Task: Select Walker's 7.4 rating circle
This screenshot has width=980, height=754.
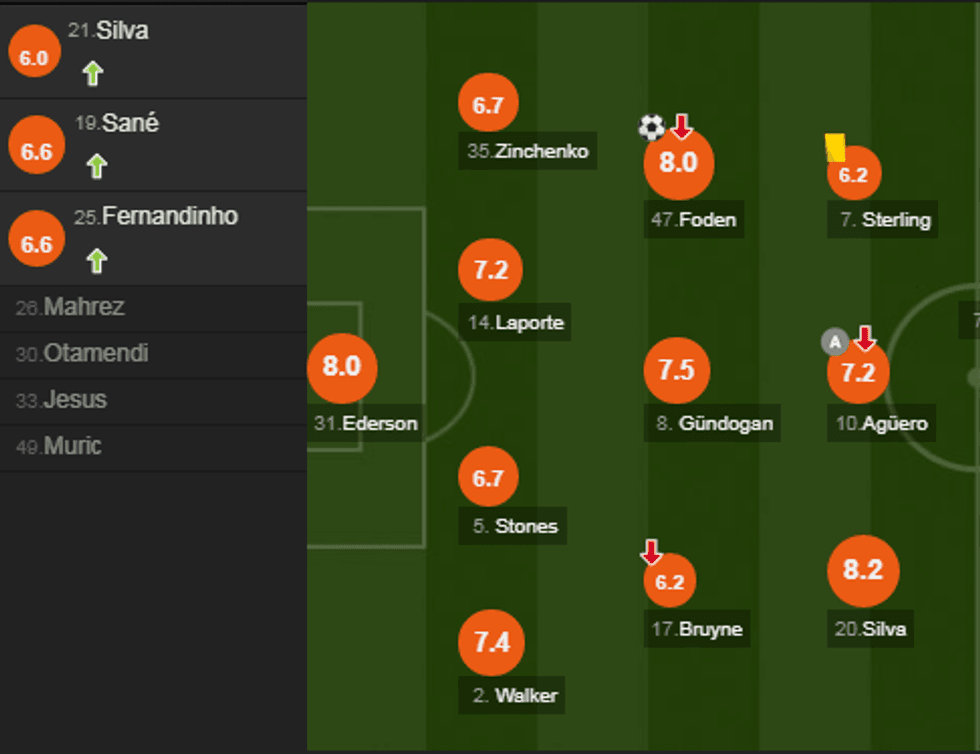Action: click(492, 642)
